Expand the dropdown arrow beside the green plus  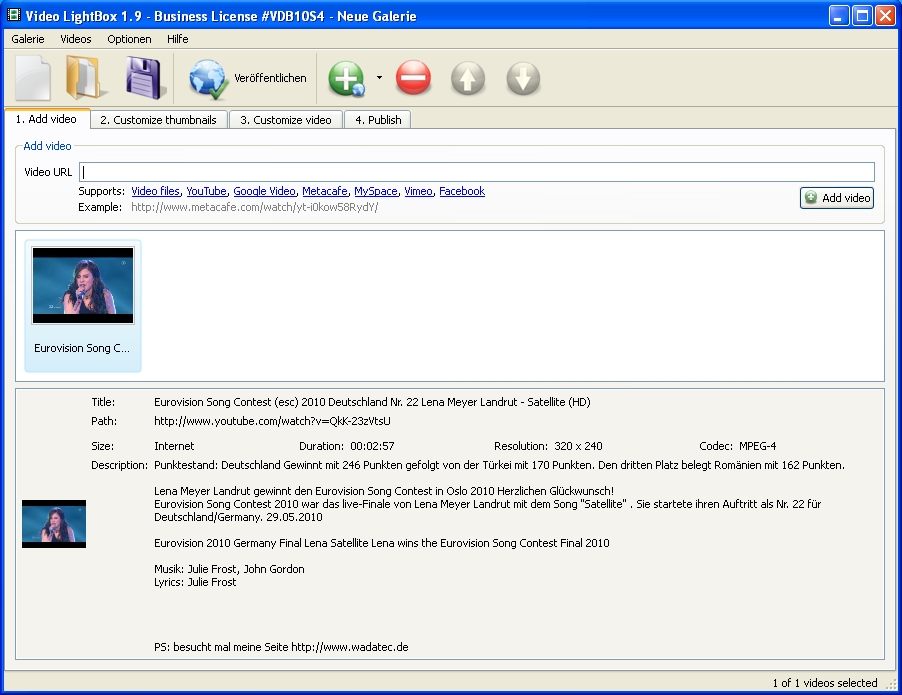(379, 78)
